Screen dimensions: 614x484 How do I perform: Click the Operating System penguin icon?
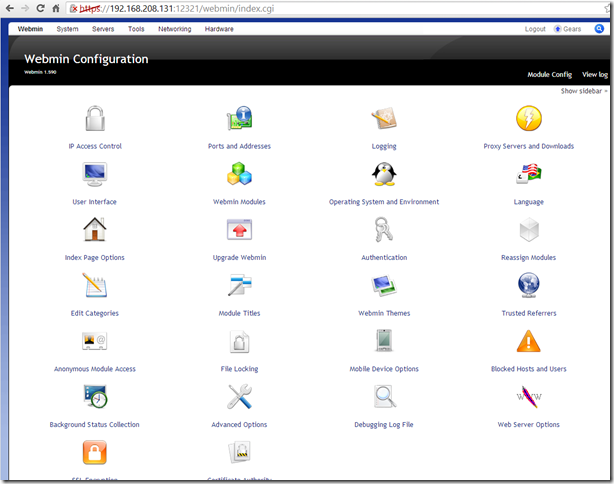click(384, 174)
